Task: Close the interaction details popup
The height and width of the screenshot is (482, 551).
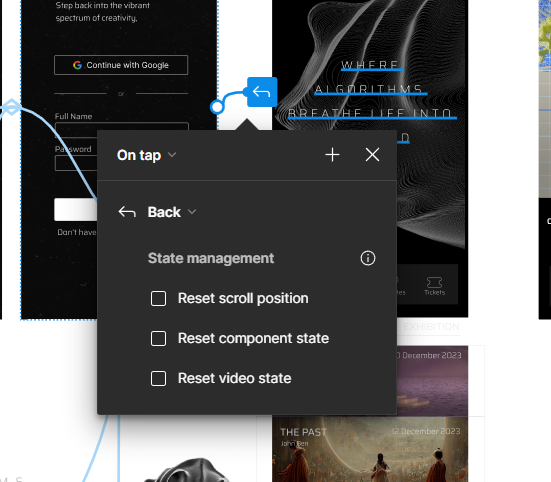Action: click(372, 155)
